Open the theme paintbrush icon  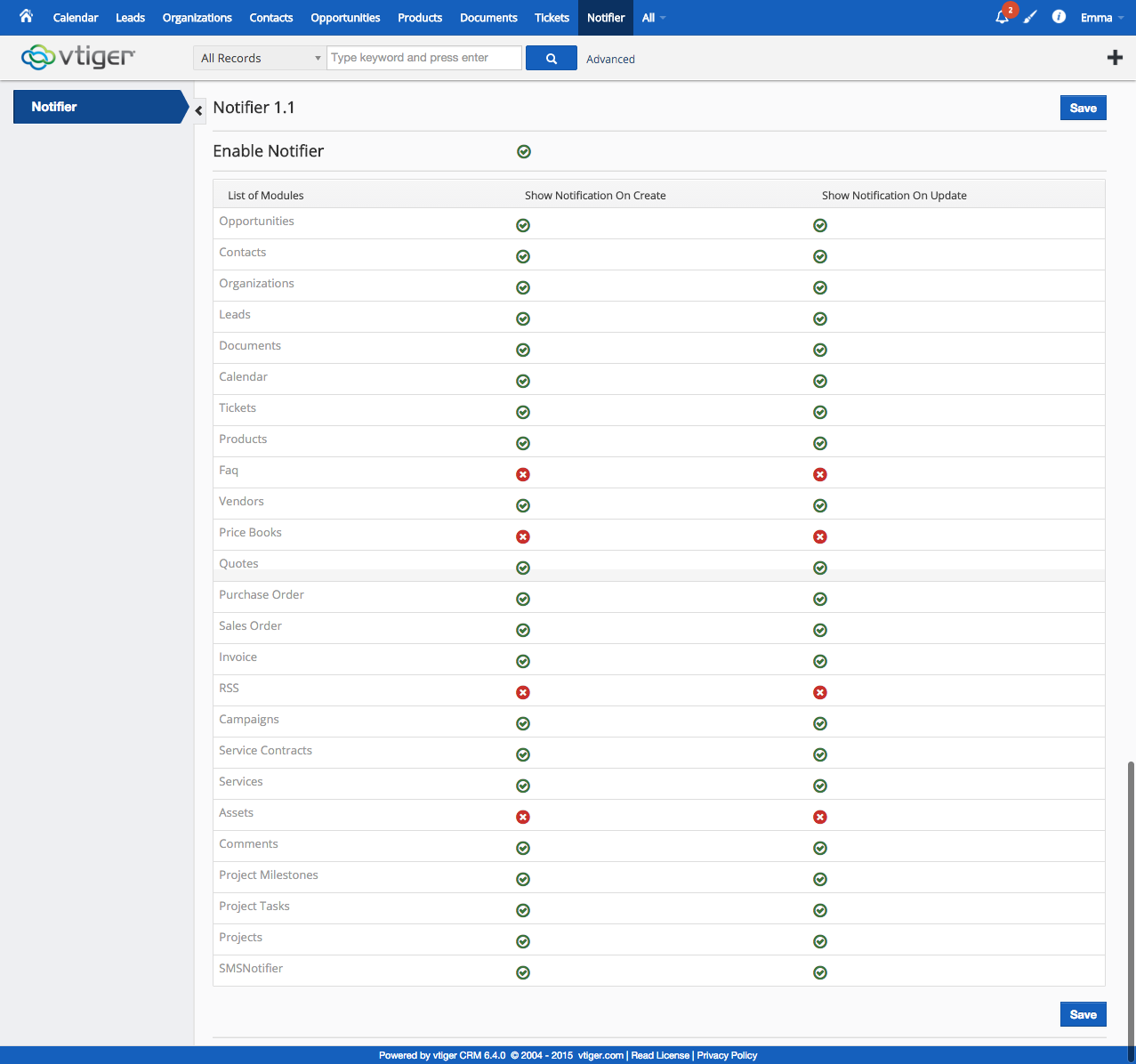click(1030, 17)
